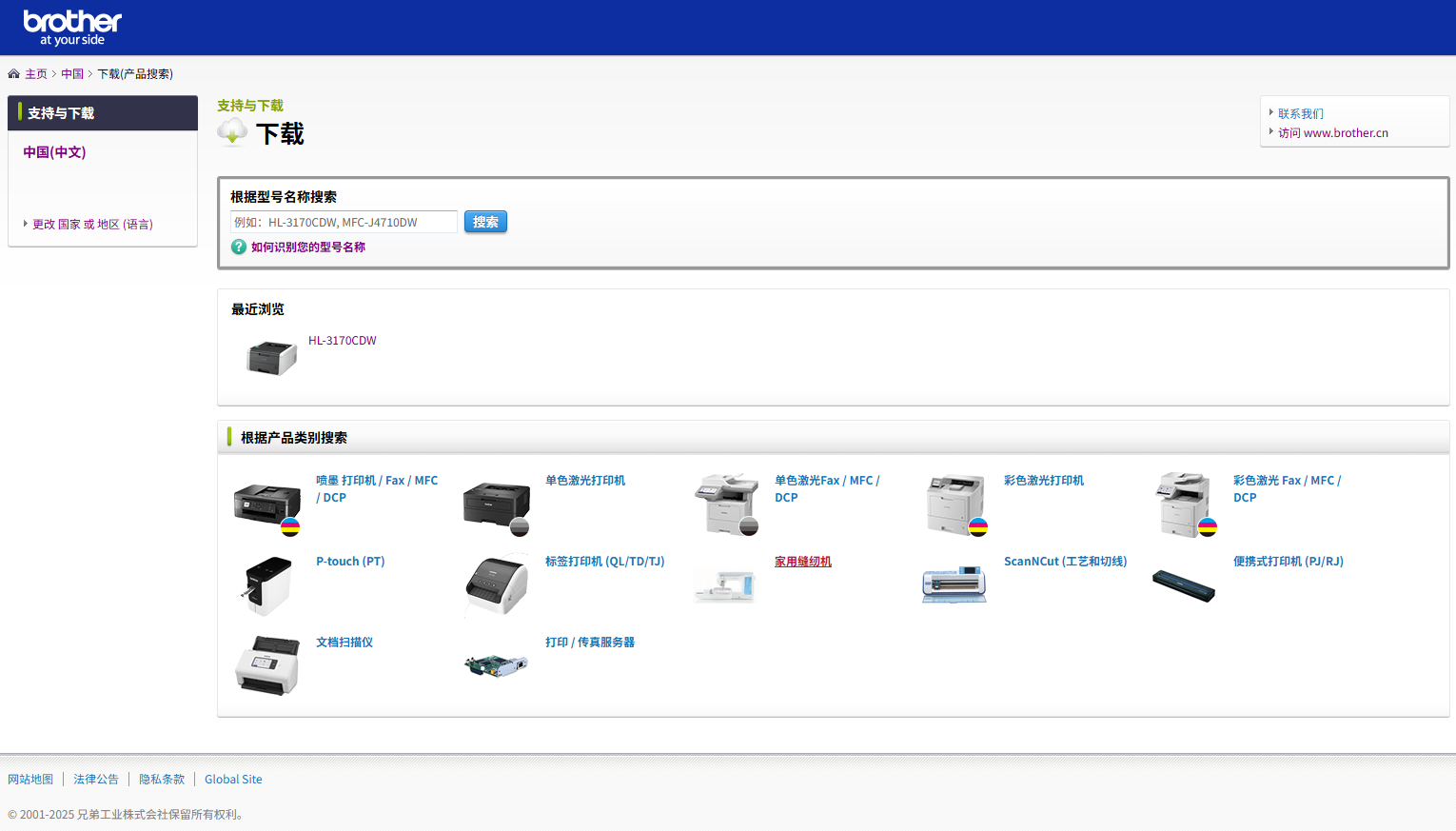
Task: Open the 家用缝纫机 category link
Action: coord(802,562)
